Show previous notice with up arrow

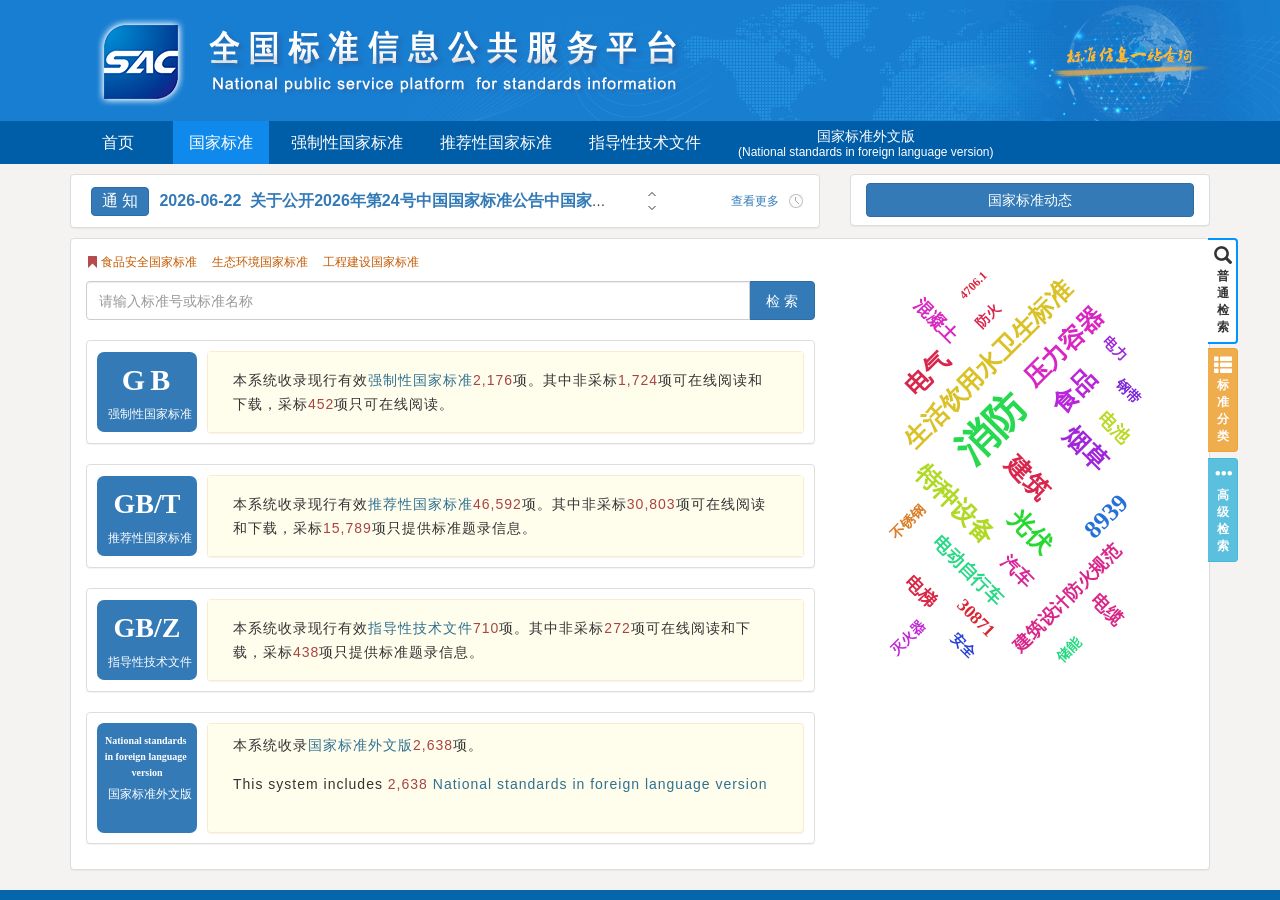[652, 195]
